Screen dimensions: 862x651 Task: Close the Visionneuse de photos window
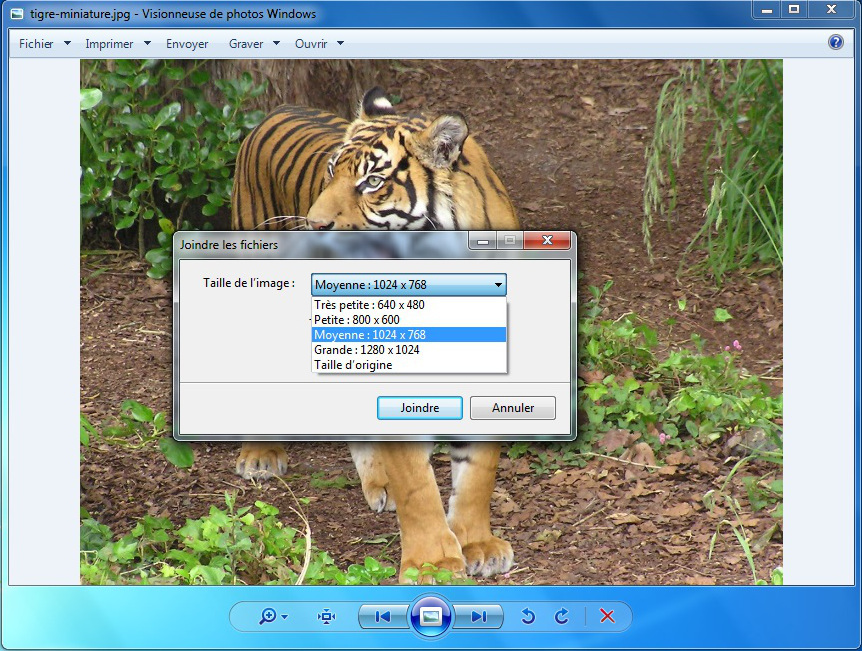831,9
